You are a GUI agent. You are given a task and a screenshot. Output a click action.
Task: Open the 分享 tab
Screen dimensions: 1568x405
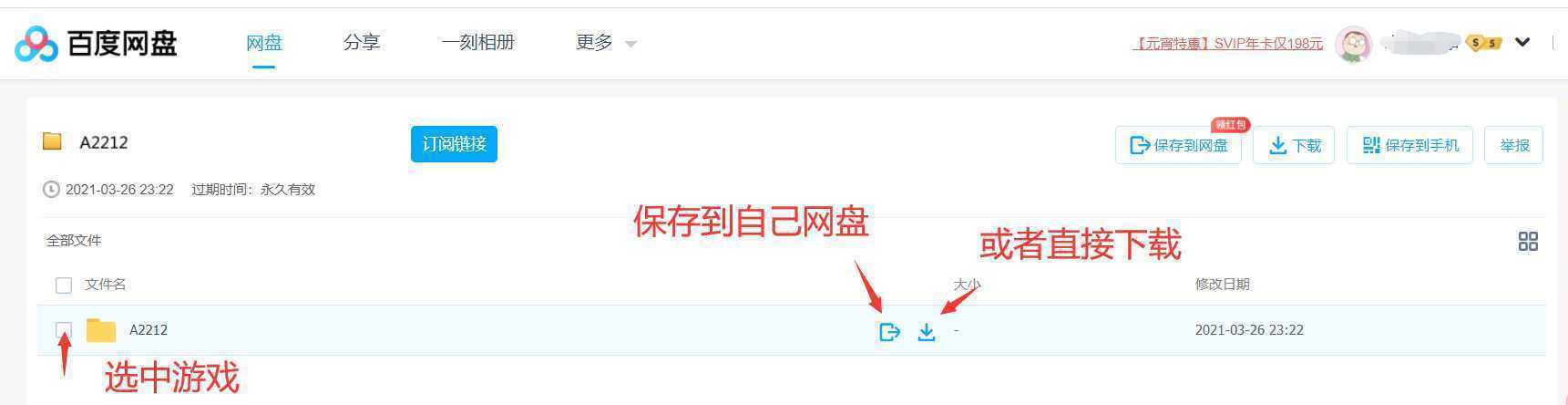coord(362,43)
